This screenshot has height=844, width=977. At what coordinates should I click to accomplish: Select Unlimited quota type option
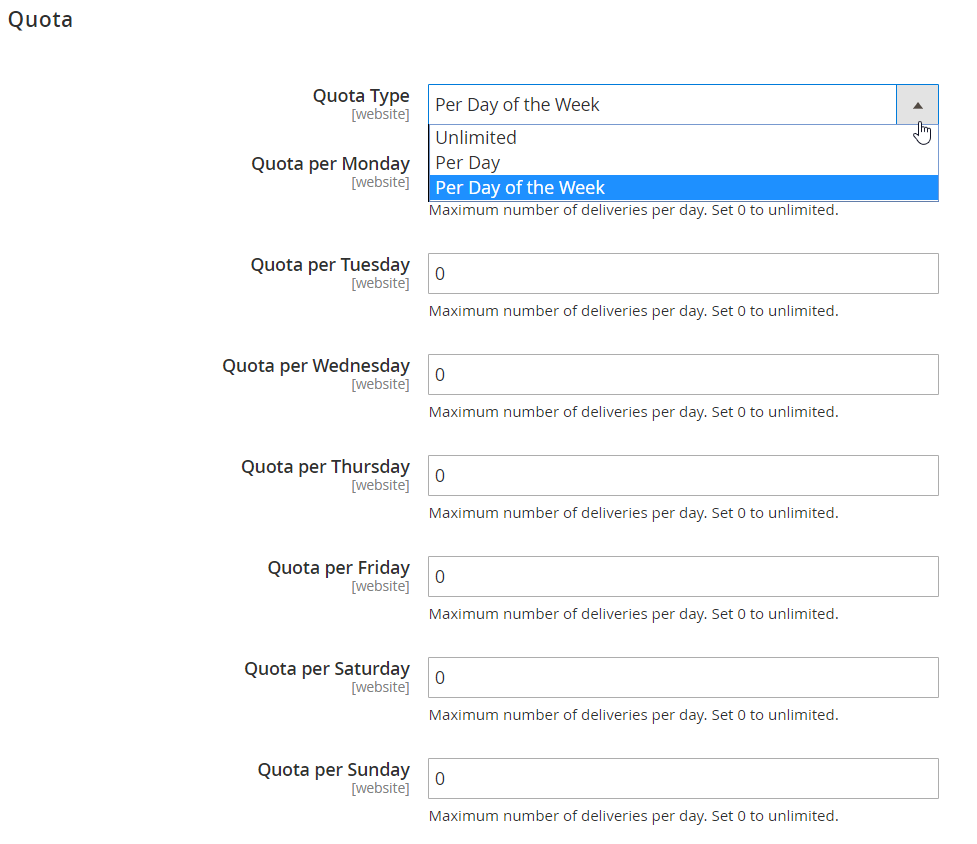click(x=684, y=138)
